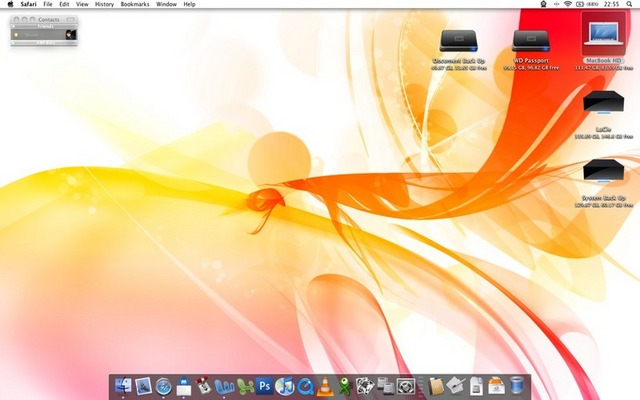Toggle the Contacts window toolbar pill button
This screenshot has height=400, width=640.
click(71, 20)
